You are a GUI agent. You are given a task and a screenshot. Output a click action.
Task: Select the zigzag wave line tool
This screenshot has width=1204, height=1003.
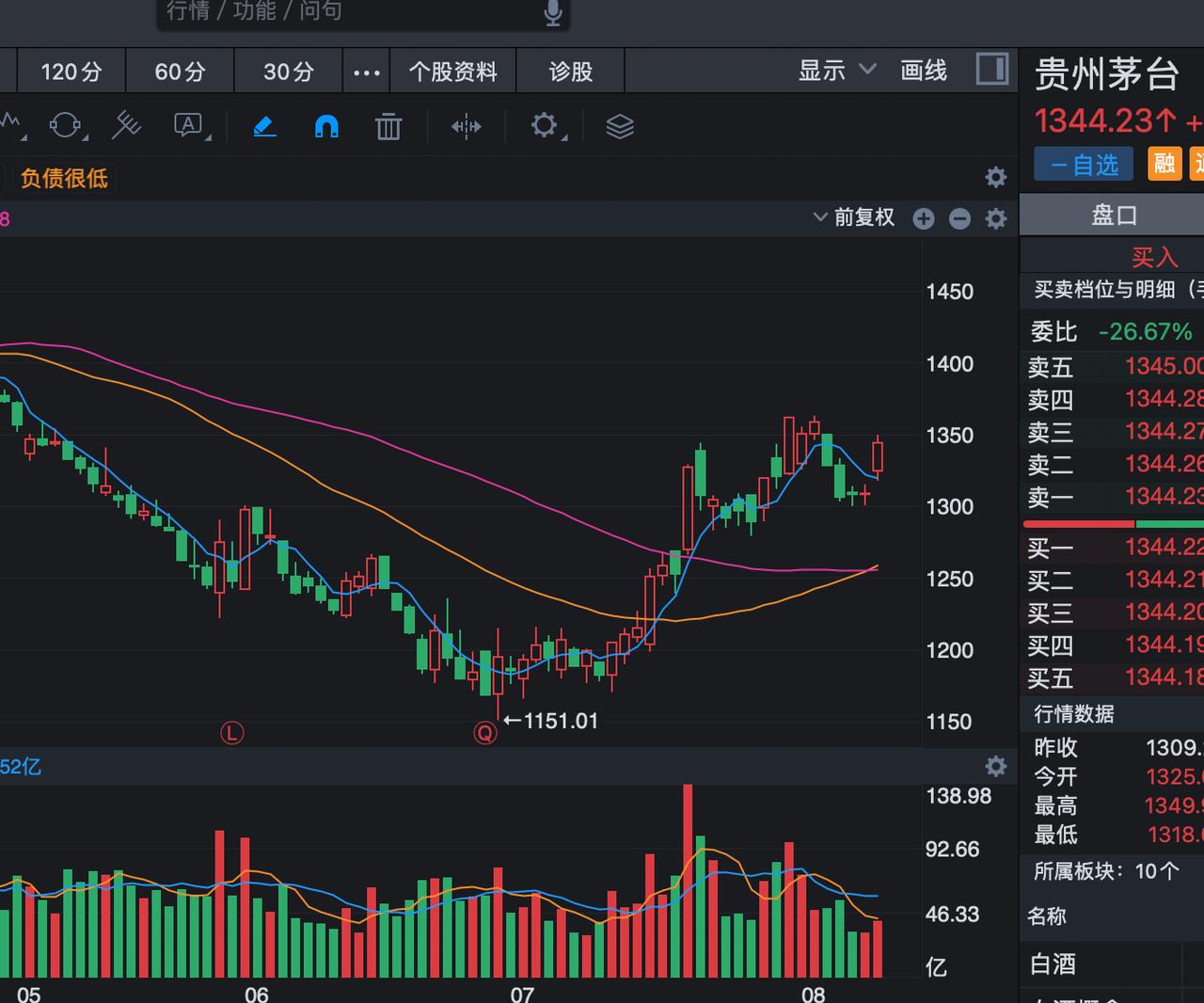(x=10, y=123)
